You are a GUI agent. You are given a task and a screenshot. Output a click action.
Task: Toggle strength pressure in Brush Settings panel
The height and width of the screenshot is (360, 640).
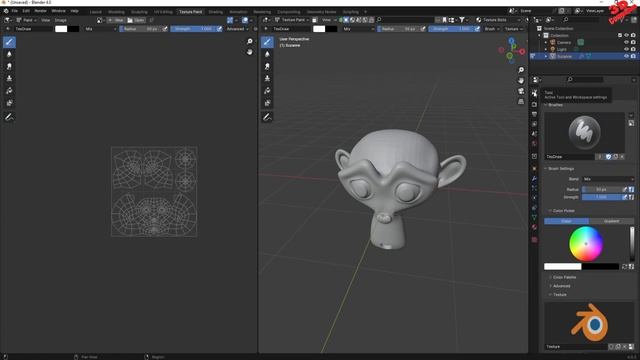coord(624,197)
